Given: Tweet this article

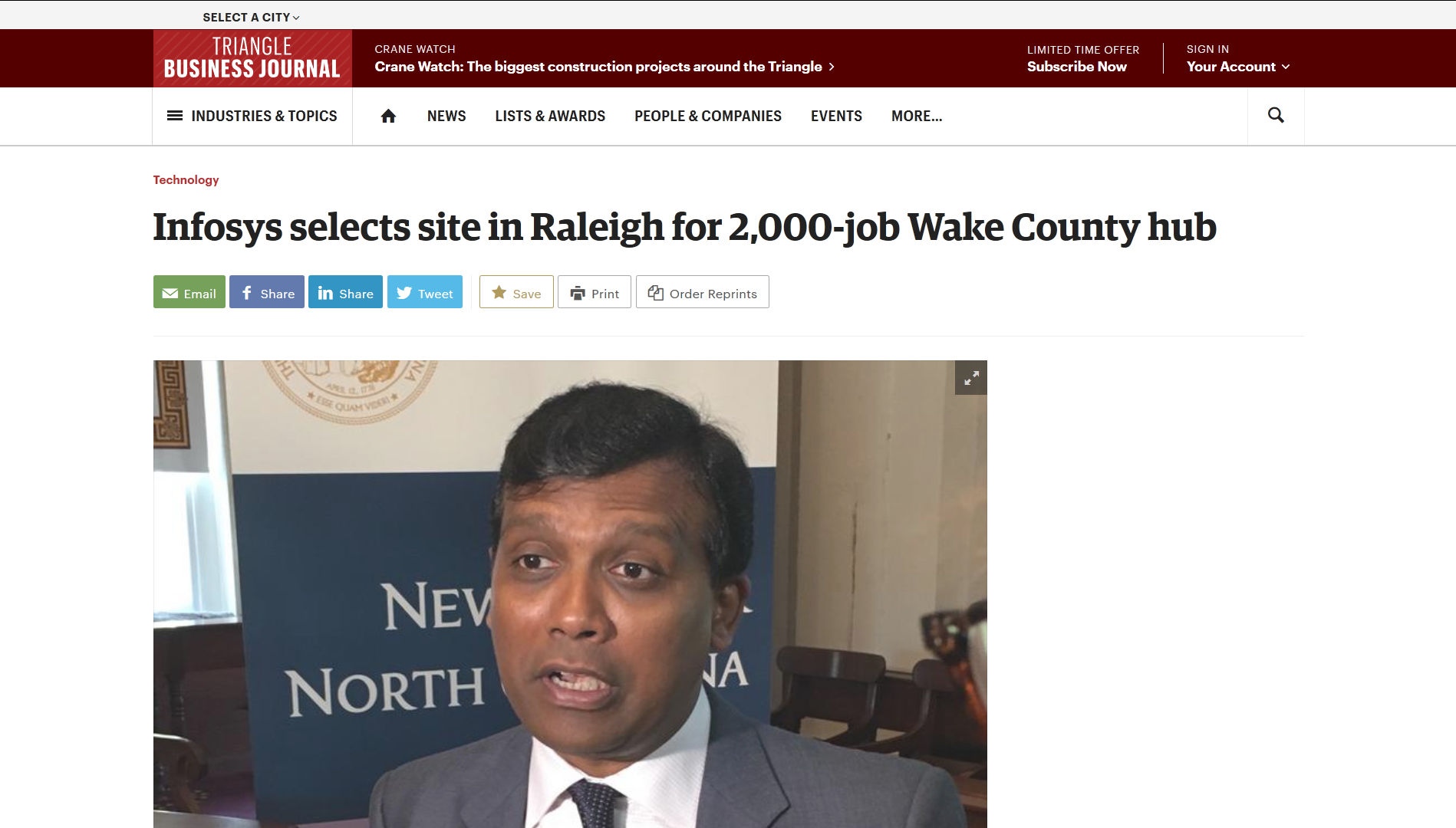Looking at the screenshot, I should [425, 292].
